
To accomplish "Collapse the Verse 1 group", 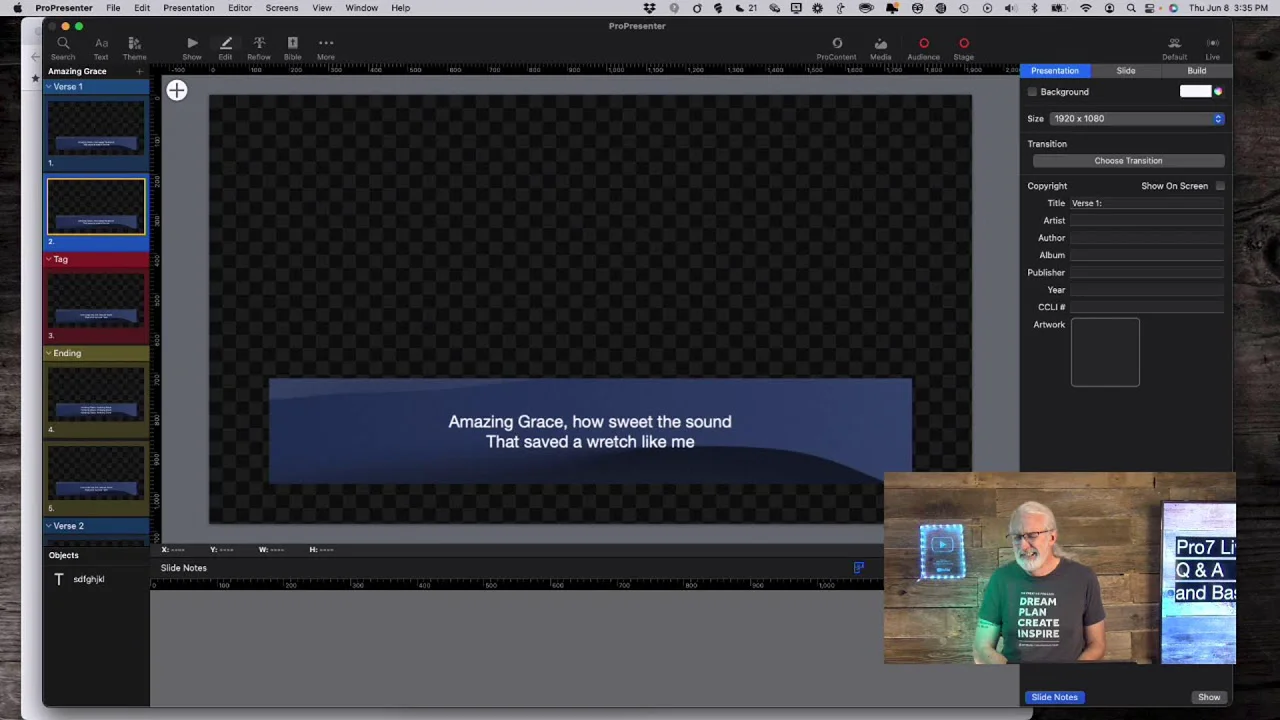I will (x=48, y=87).
